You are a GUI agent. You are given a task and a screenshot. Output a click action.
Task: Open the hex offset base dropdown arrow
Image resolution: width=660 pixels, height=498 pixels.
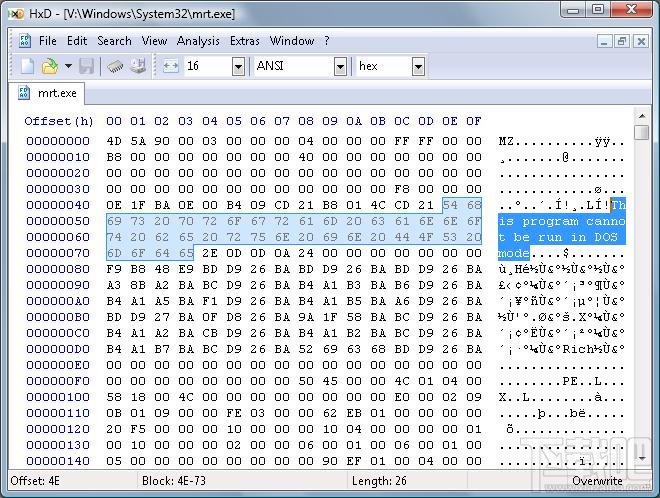click(x=418, y=67)
